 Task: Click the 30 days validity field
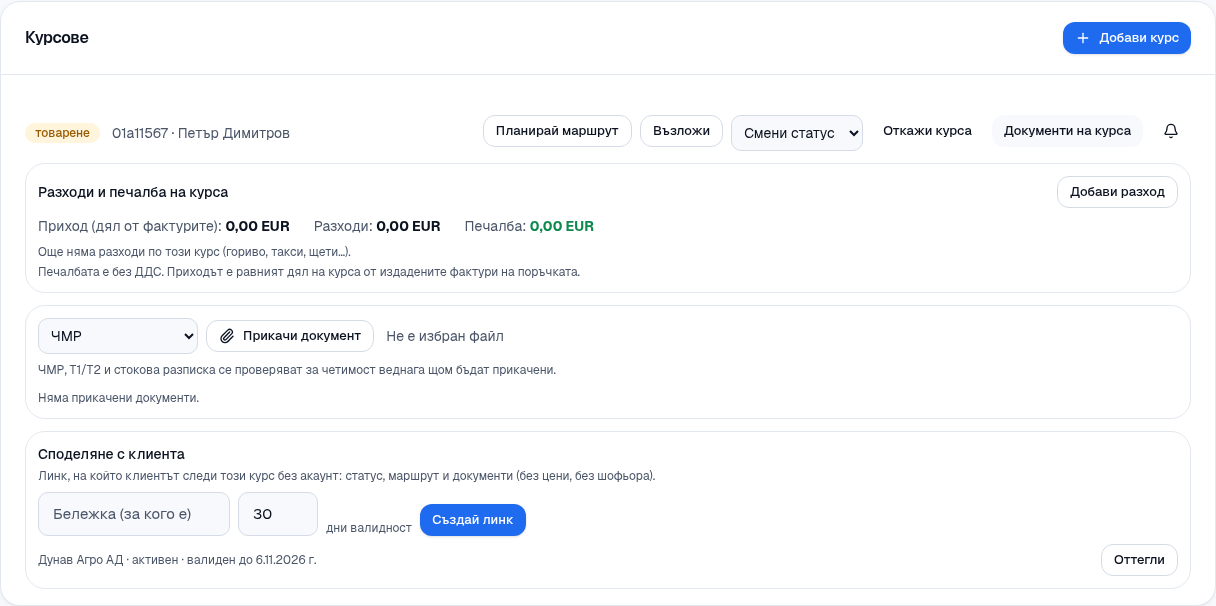tap(278, 514)
